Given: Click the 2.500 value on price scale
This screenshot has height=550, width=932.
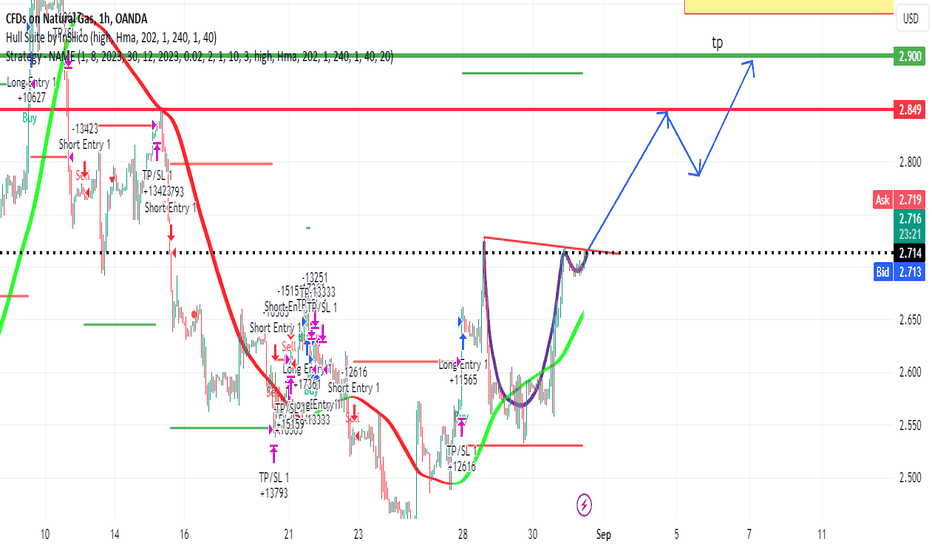Looking at the screenshot, I should coord(910,477).
